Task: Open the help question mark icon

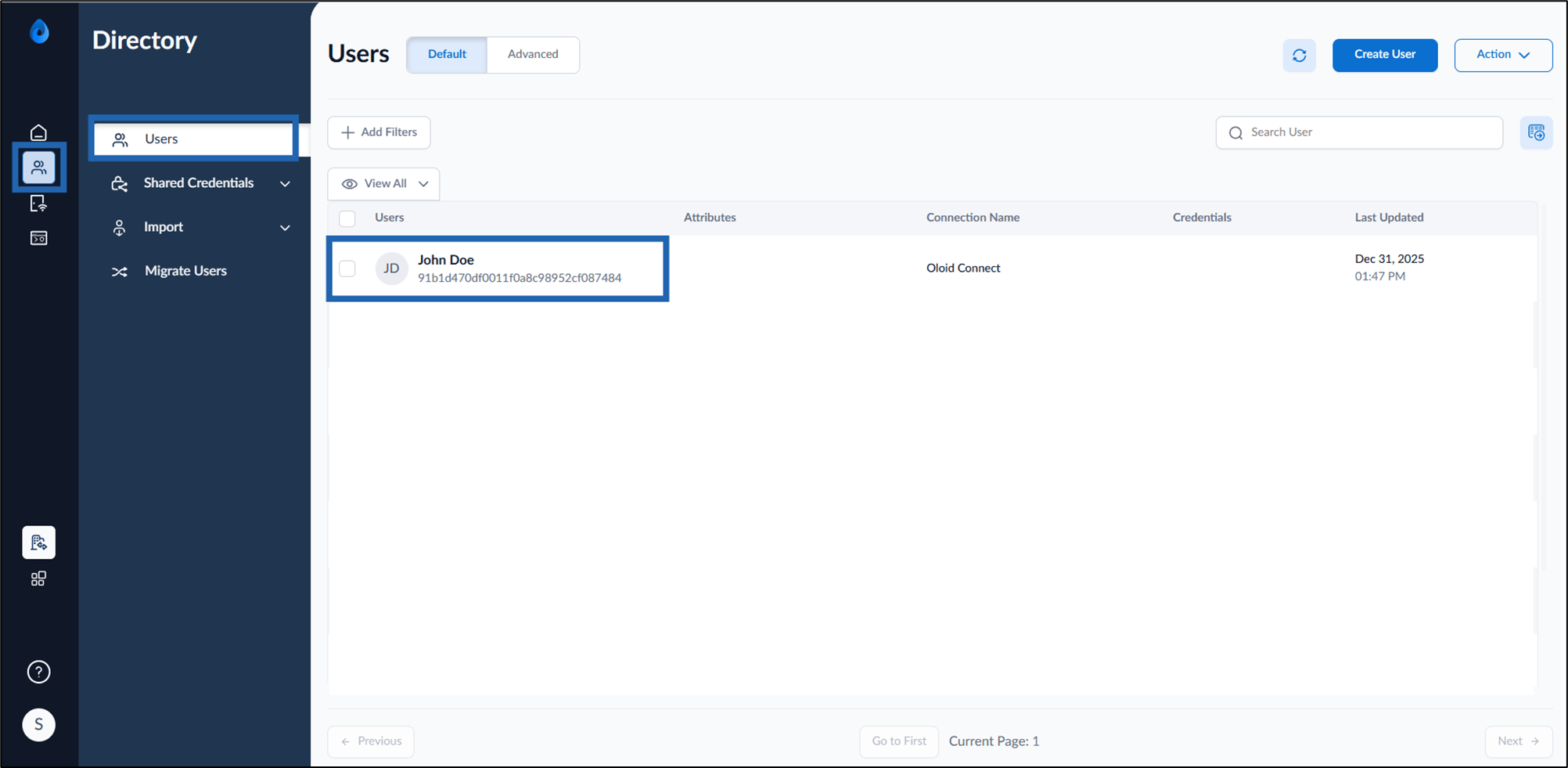Action: click(38, 672)
